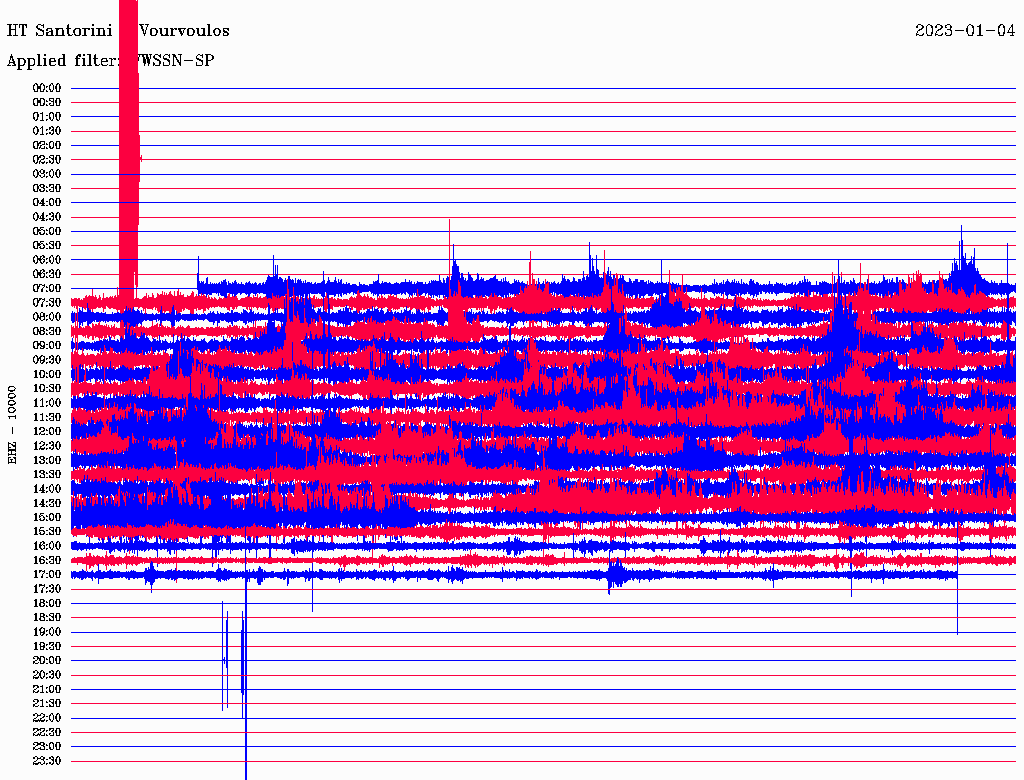Select the 22:30 time row label
Screen dimensions: 1024x780
click(47, 731)
